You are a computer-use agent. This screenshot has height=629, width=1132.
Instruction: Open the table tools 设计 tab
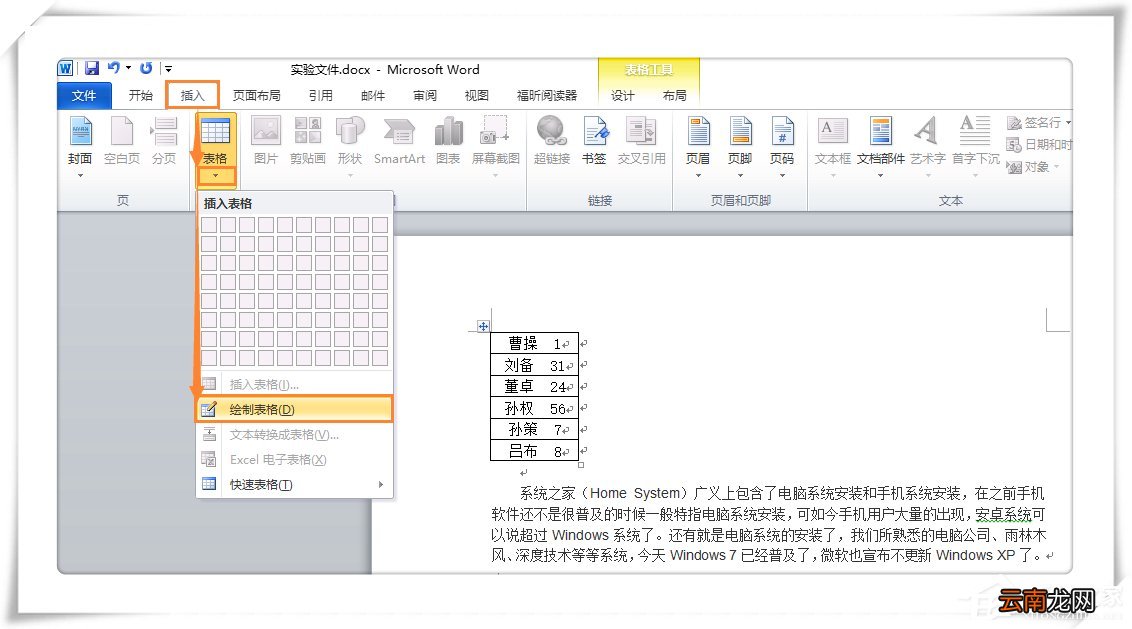coord(622,95)
